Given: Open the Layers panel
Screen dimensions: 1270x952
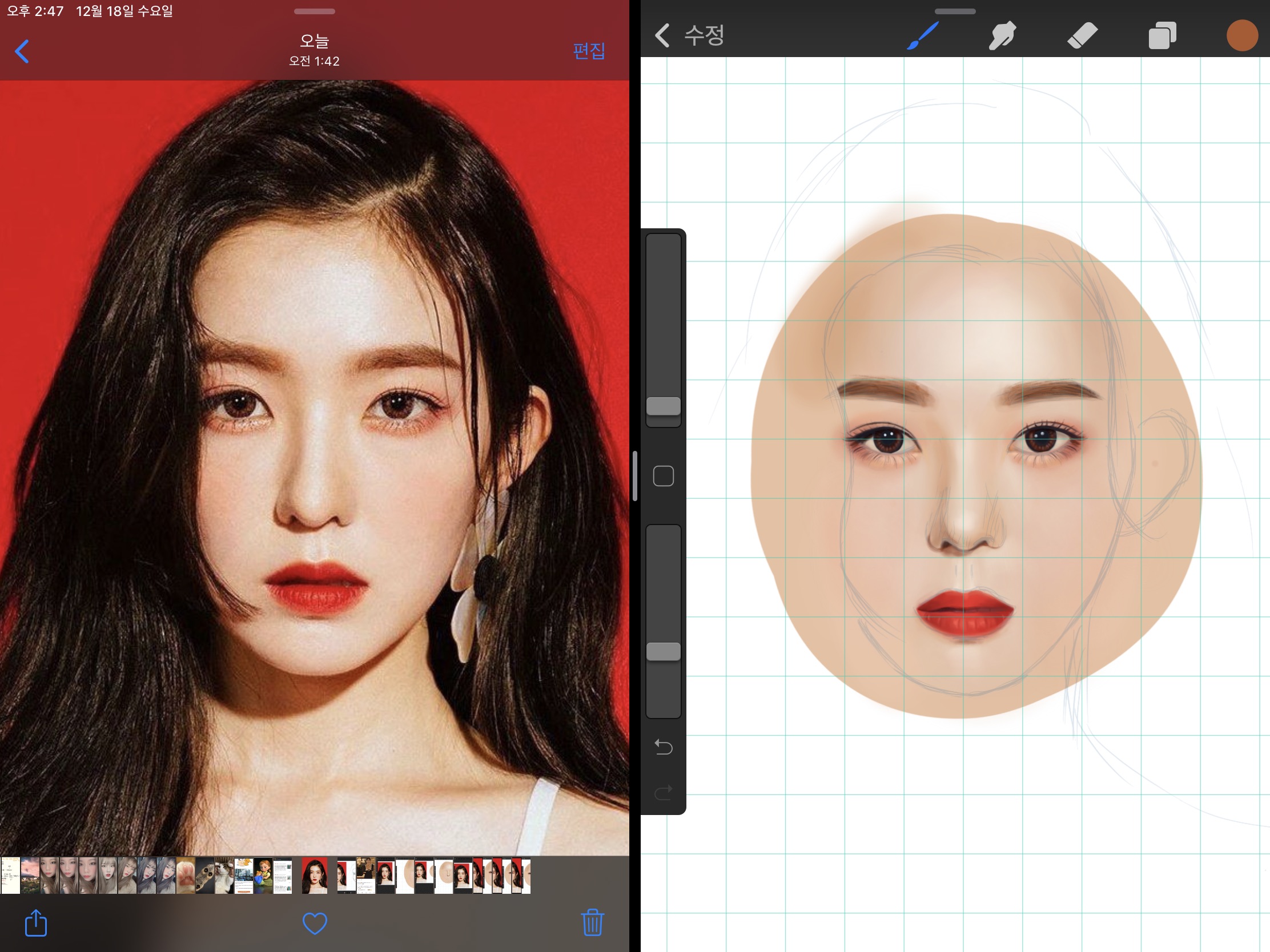Looking at the screenshot, I should [x=1162, y=35].
